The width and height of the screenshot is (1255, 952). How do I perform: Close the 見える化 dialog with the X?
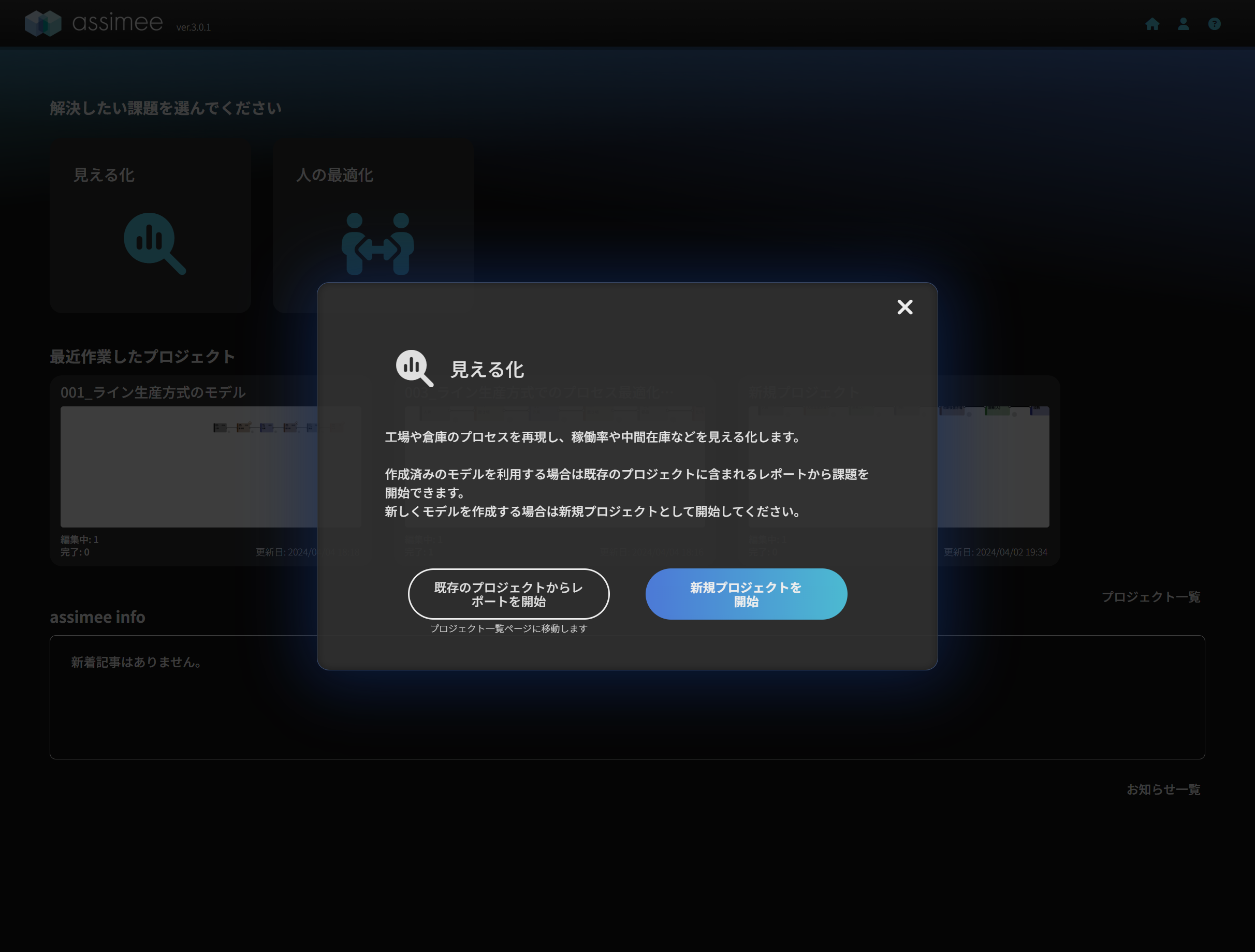[904, 307]
